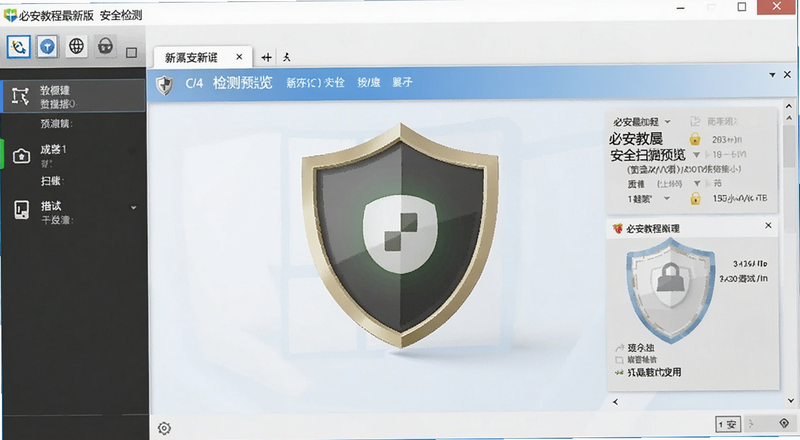The height and width of the screenshot is (440, 800).
Task: Click the diamond icon in the bottom right corner
Action: coord(784,423)
